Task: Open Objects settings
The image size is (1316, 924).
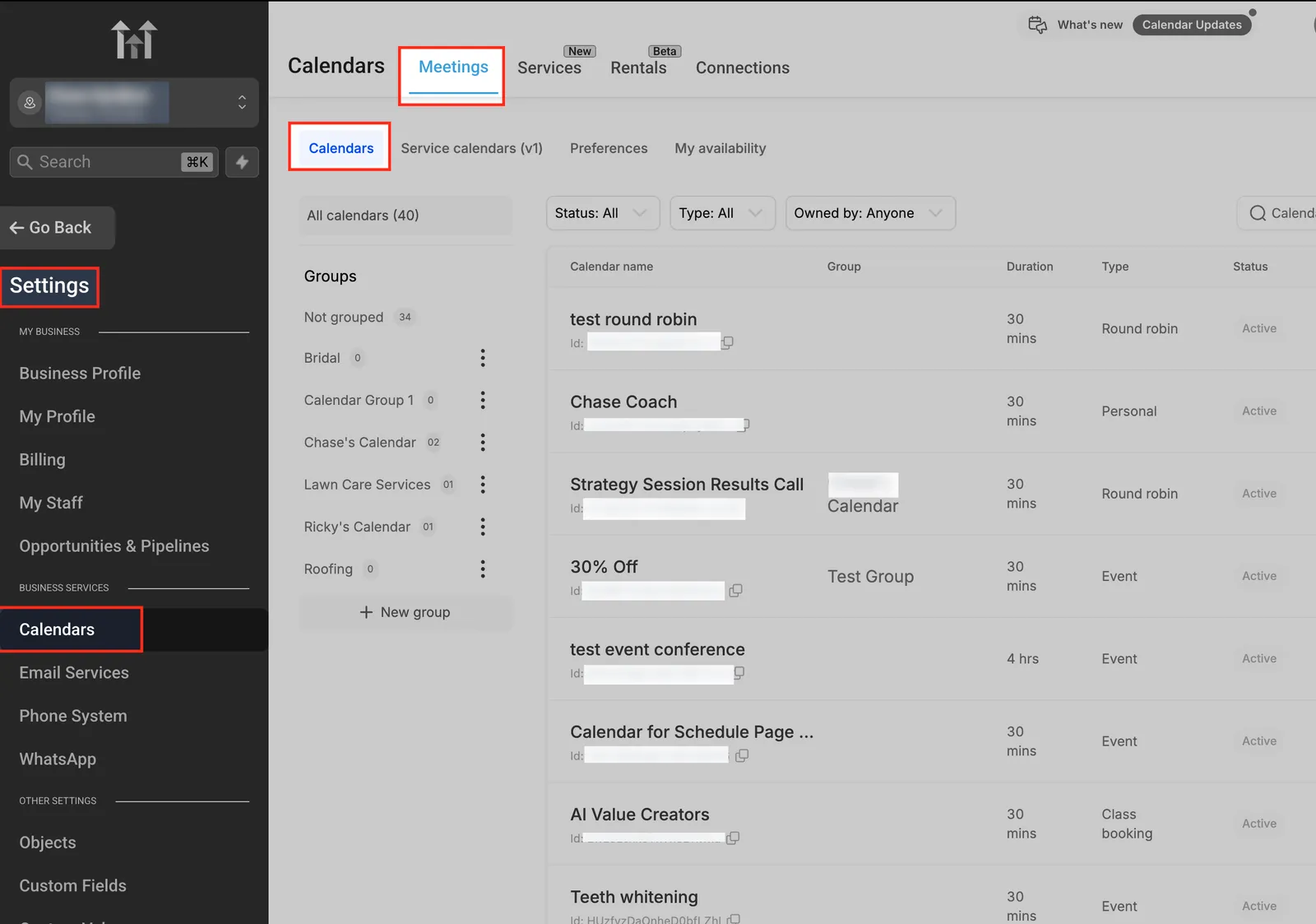Action: coord(48,843)
